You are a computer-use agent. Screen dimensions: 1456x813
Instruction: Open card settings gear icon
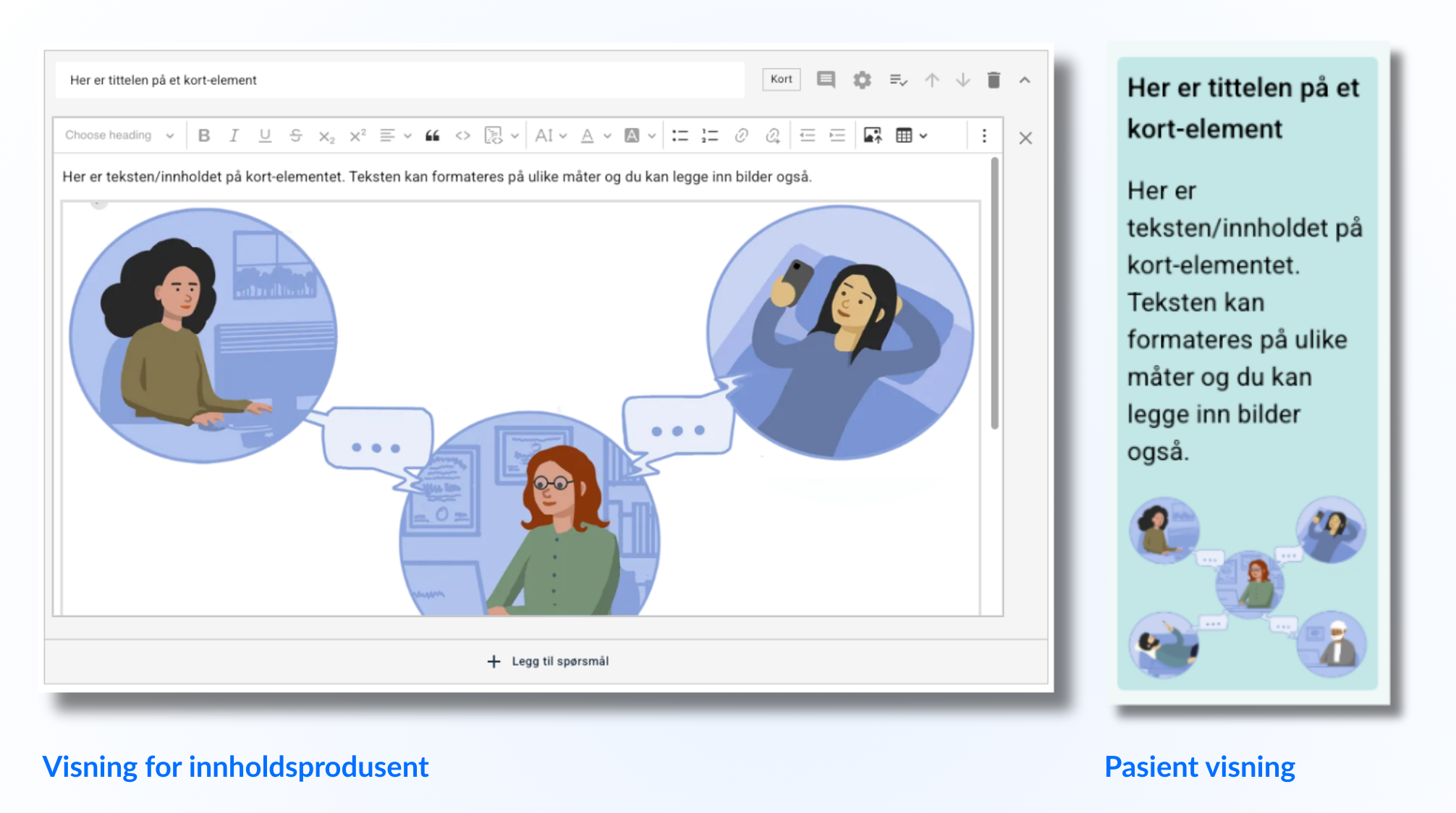(x=862, y=80)
